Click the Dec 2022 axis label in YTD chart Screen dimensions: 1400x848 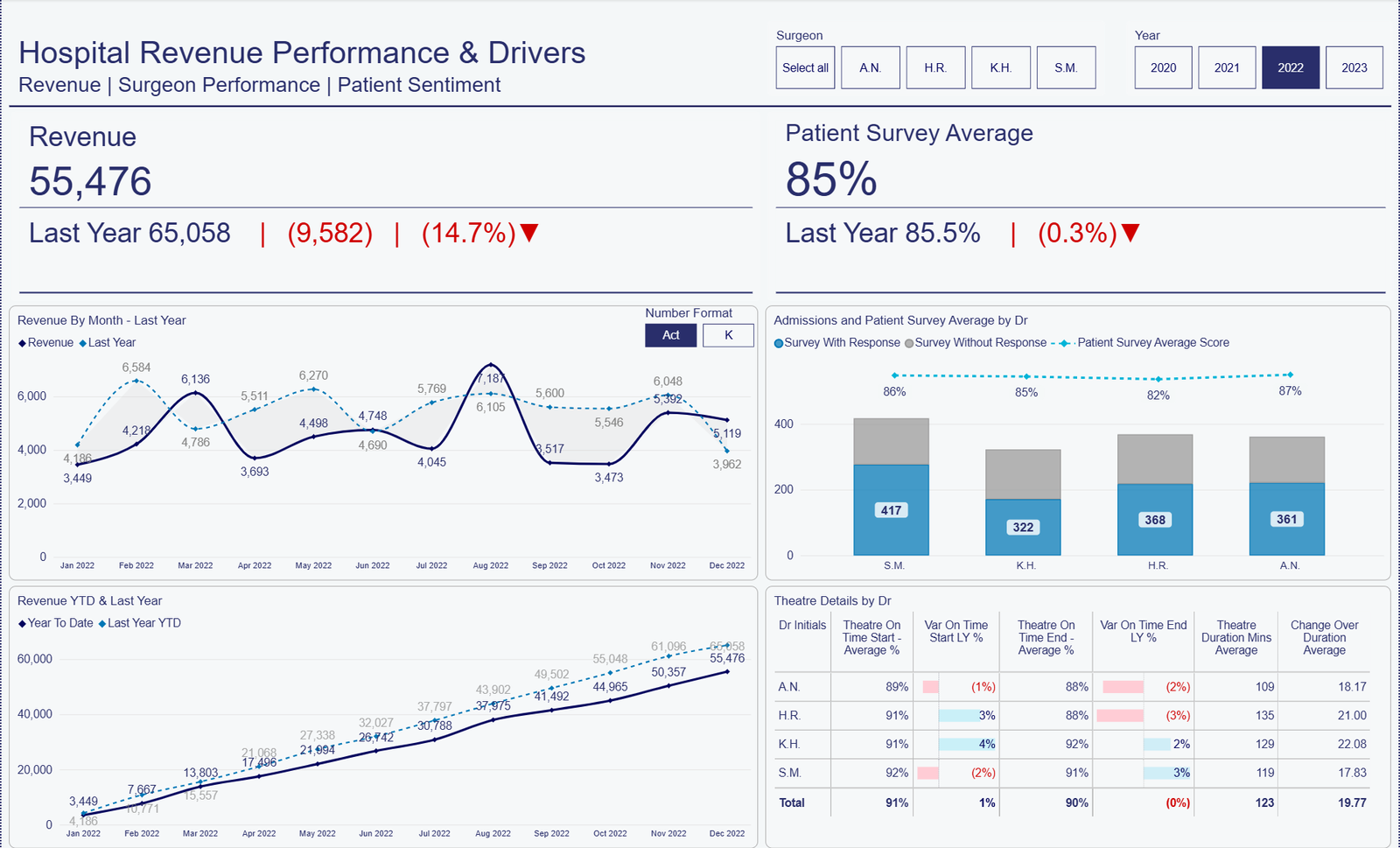click(727, 834)
